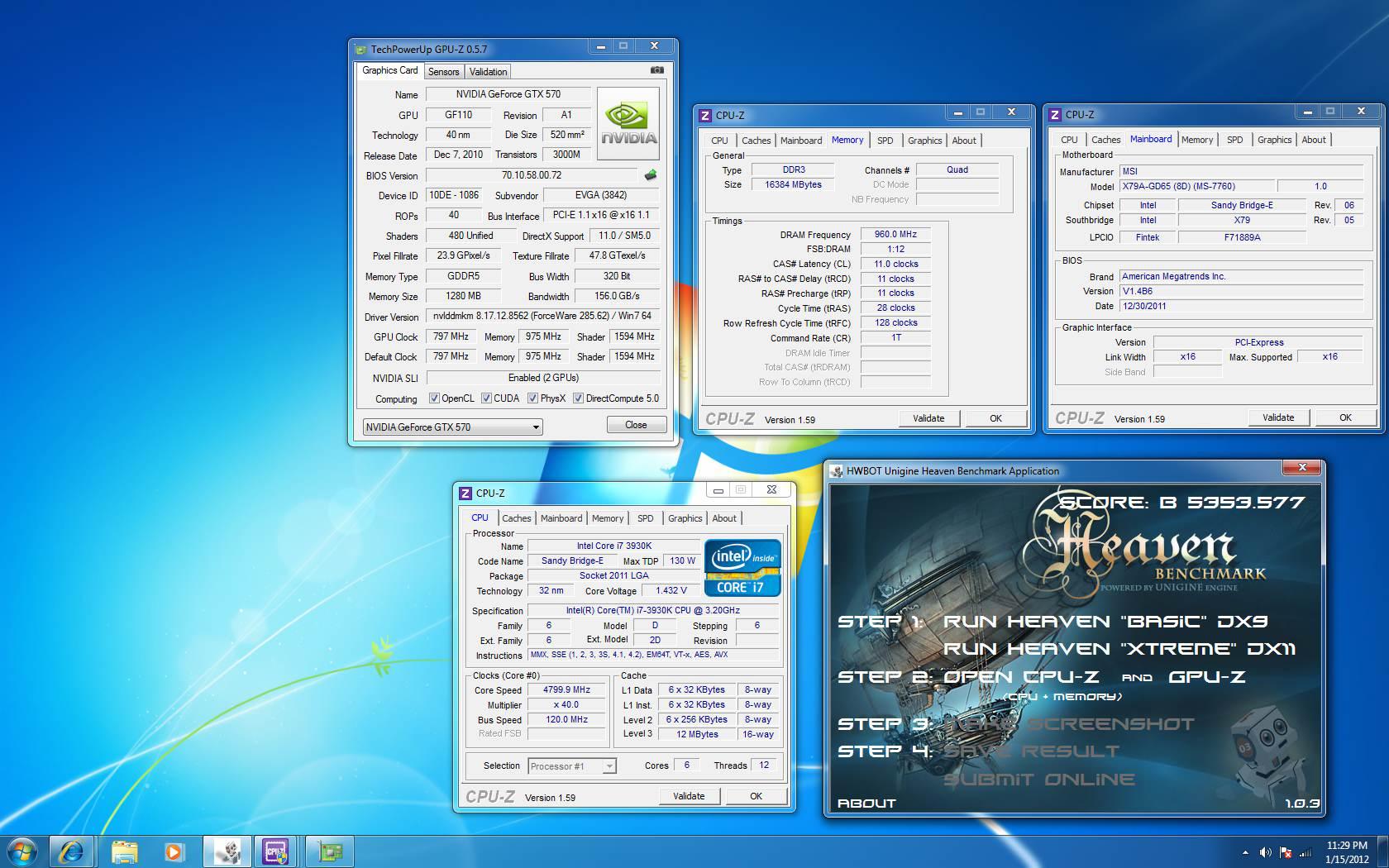Switch to GPU-Z Validation tab
1389x868 pixels.
pyautogui.click(x=488, y=72)
